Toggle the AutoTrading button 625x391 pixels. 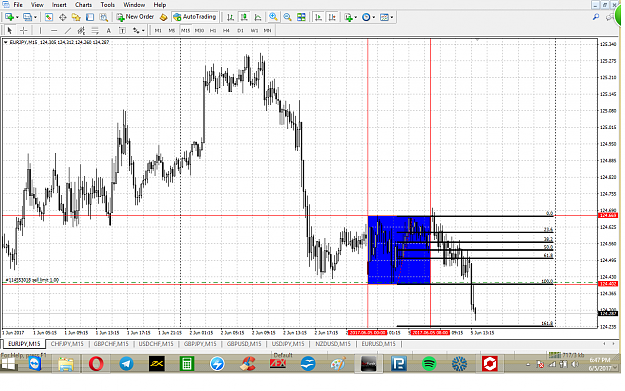point(195,17)
